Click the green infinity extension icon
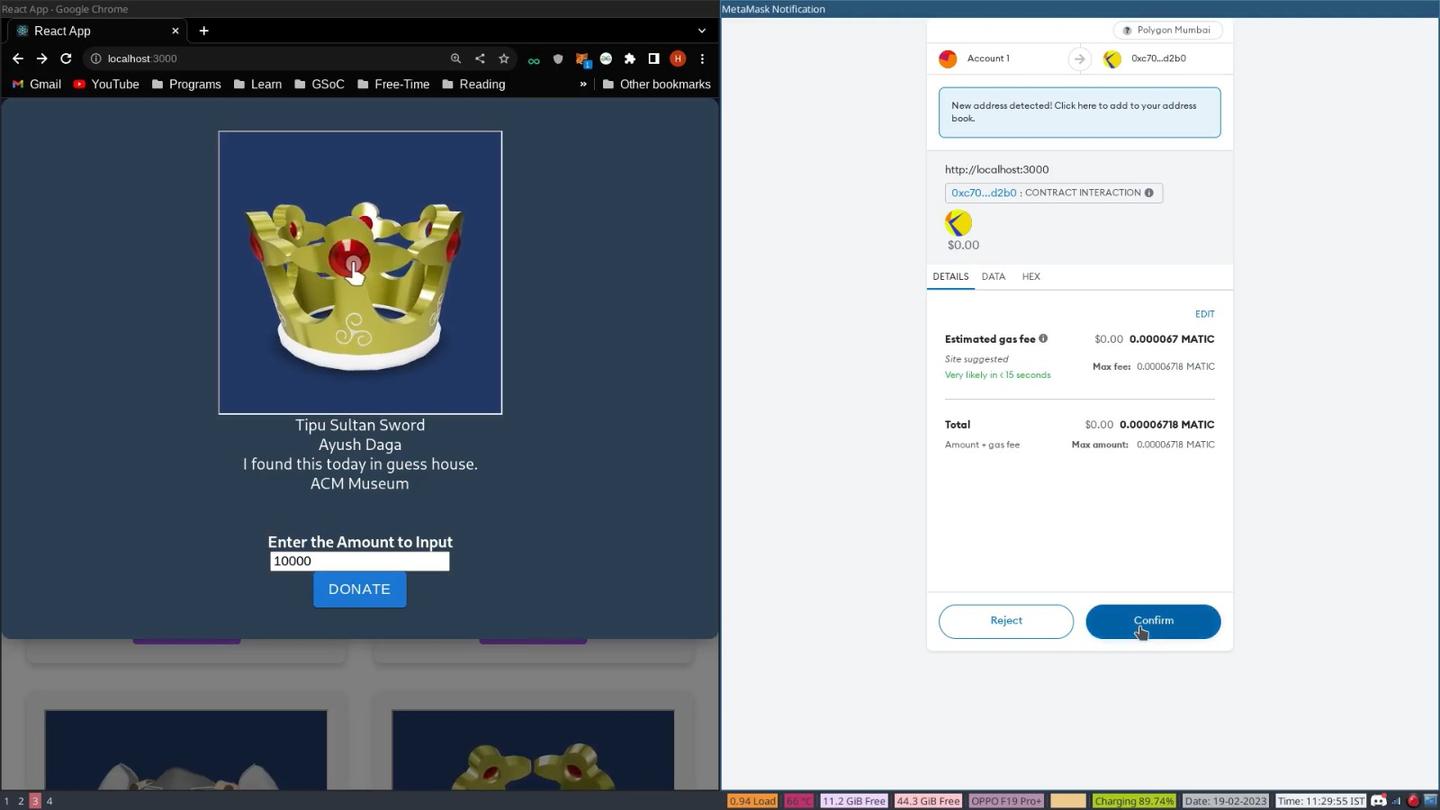Image resolution: width=1440 pixels, height=810 pixels. 534,60
